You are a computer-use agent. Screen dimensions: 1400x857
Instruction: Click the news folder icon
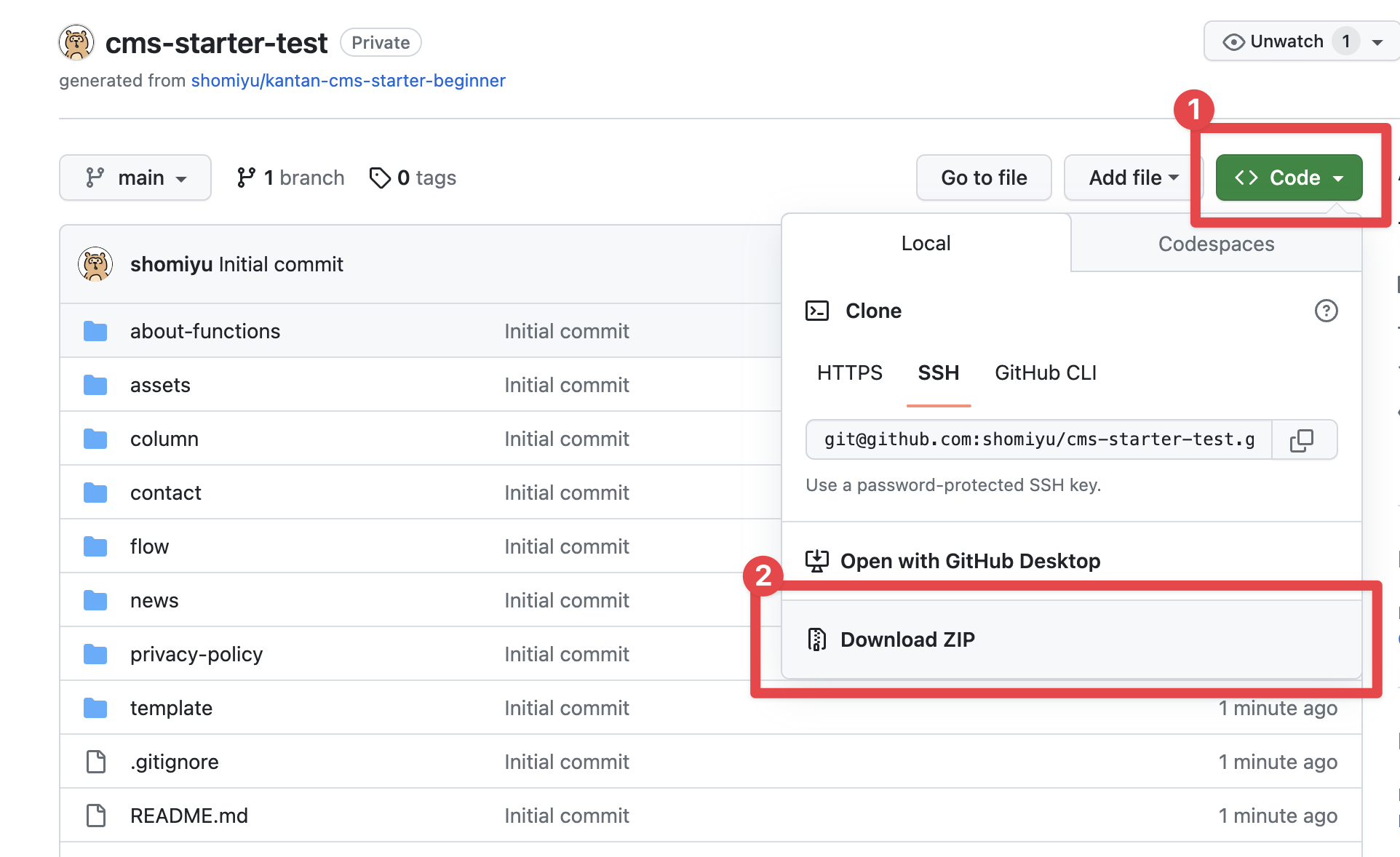95,600
